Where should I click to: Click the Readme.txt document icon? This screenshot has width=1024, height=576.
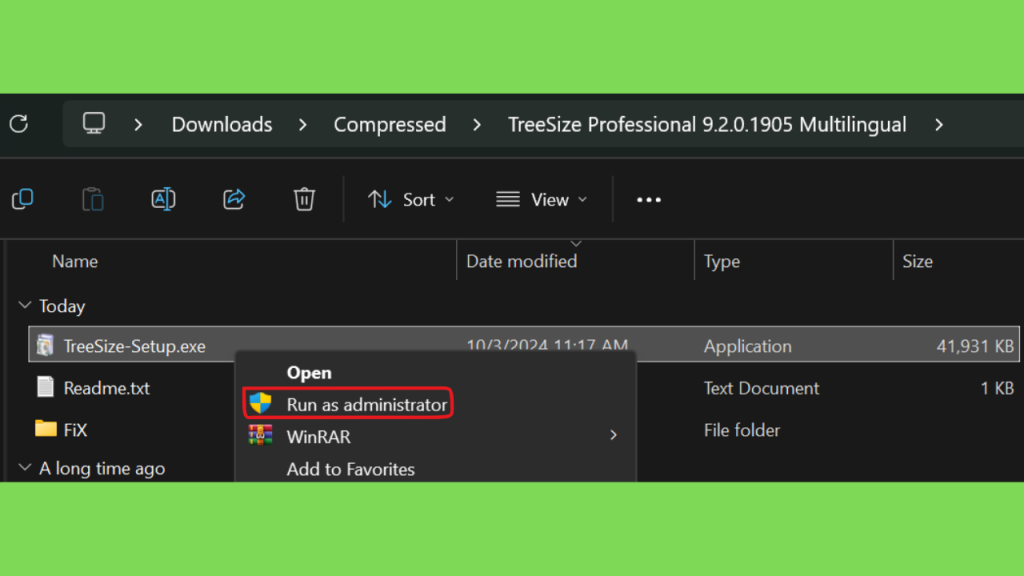(x=45, y=387)
